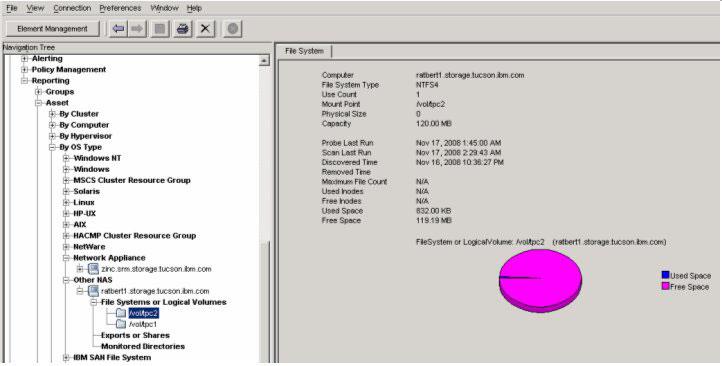Image resolution: width=722 pixels, height=366 pixels.
Task: Click the forward arrow toolbar icon
Action: pos(137,29)
